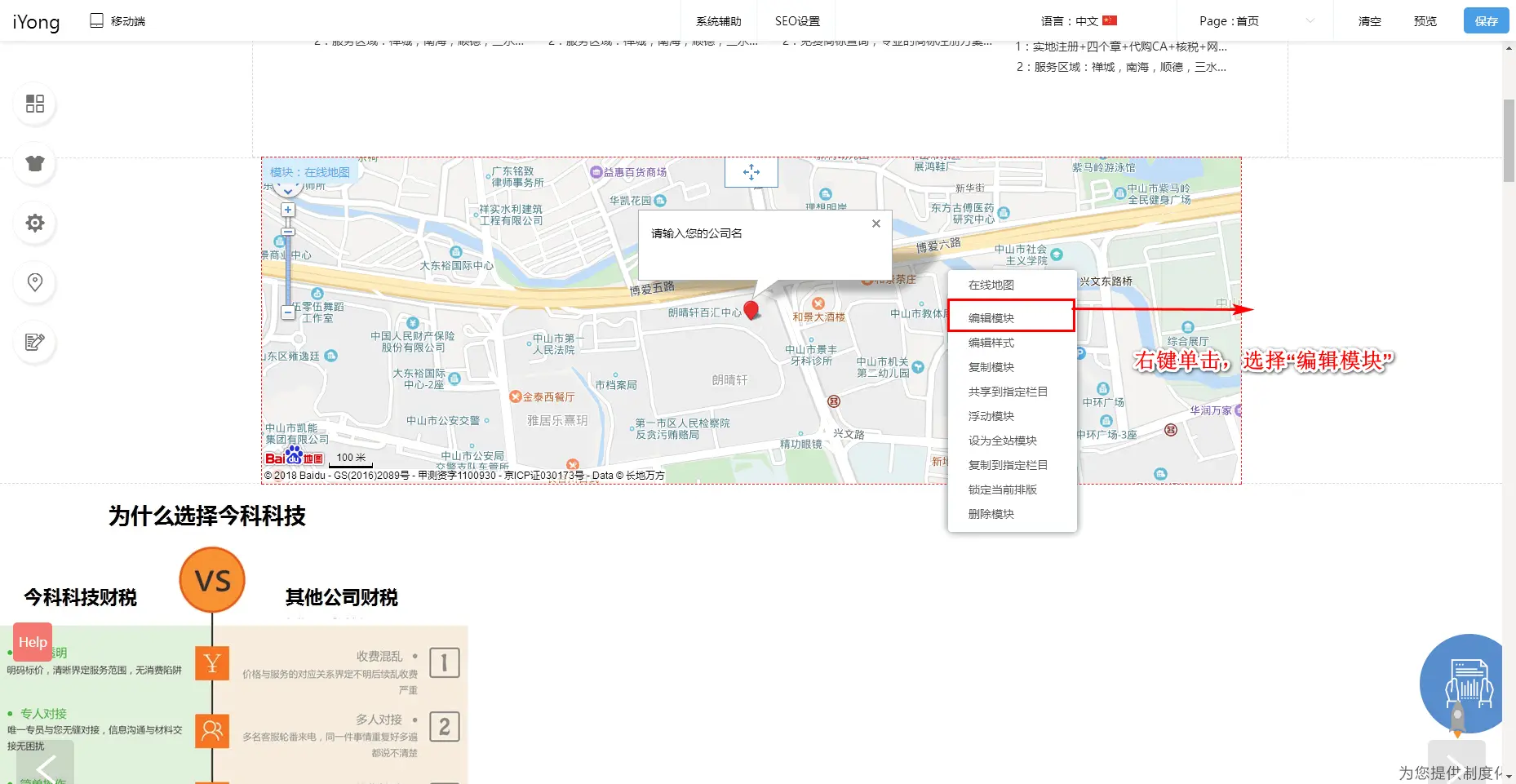The height and width of the screenshot is (784, 1516).
Task: Open the gear settings in left sidebar
Action: click(35, 223)
